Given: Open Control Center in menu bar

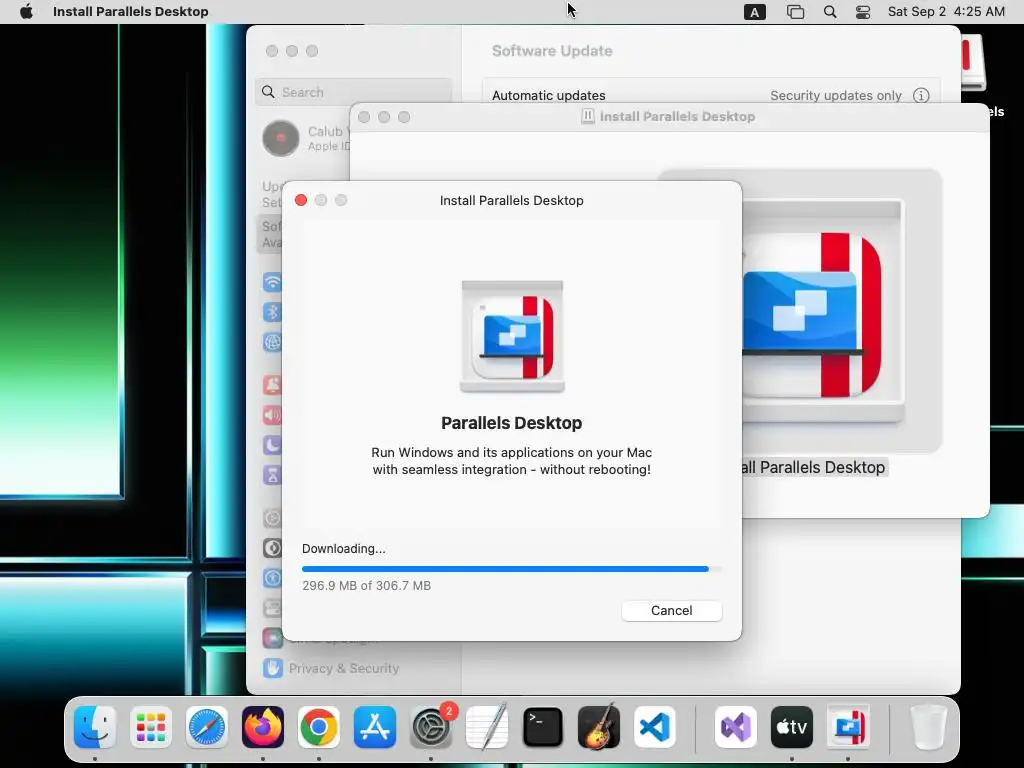Looking at the screenshot, I should (x=863, y=12).
